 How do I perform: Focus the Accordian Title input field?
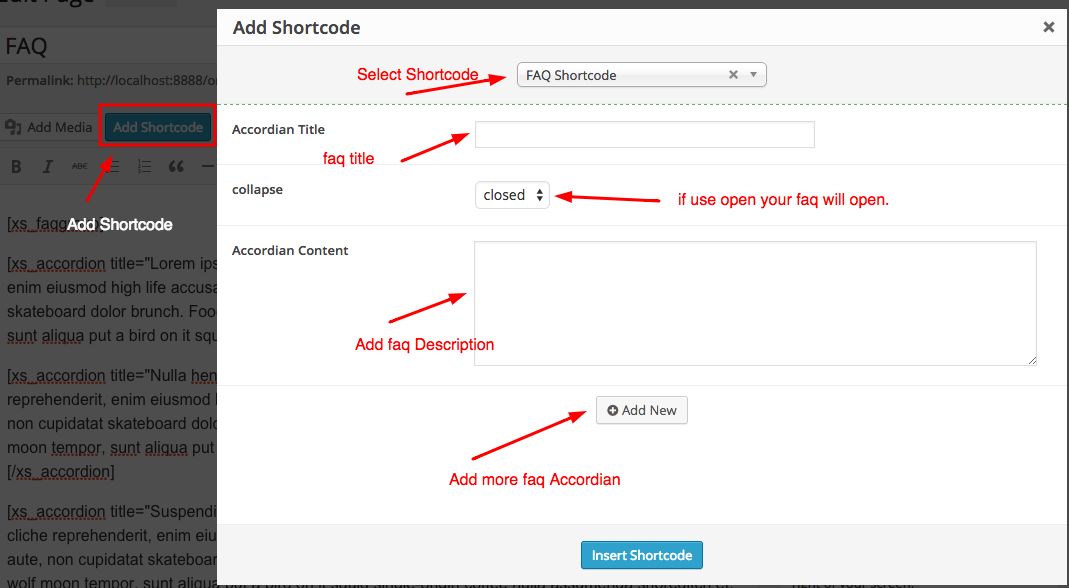644,134
